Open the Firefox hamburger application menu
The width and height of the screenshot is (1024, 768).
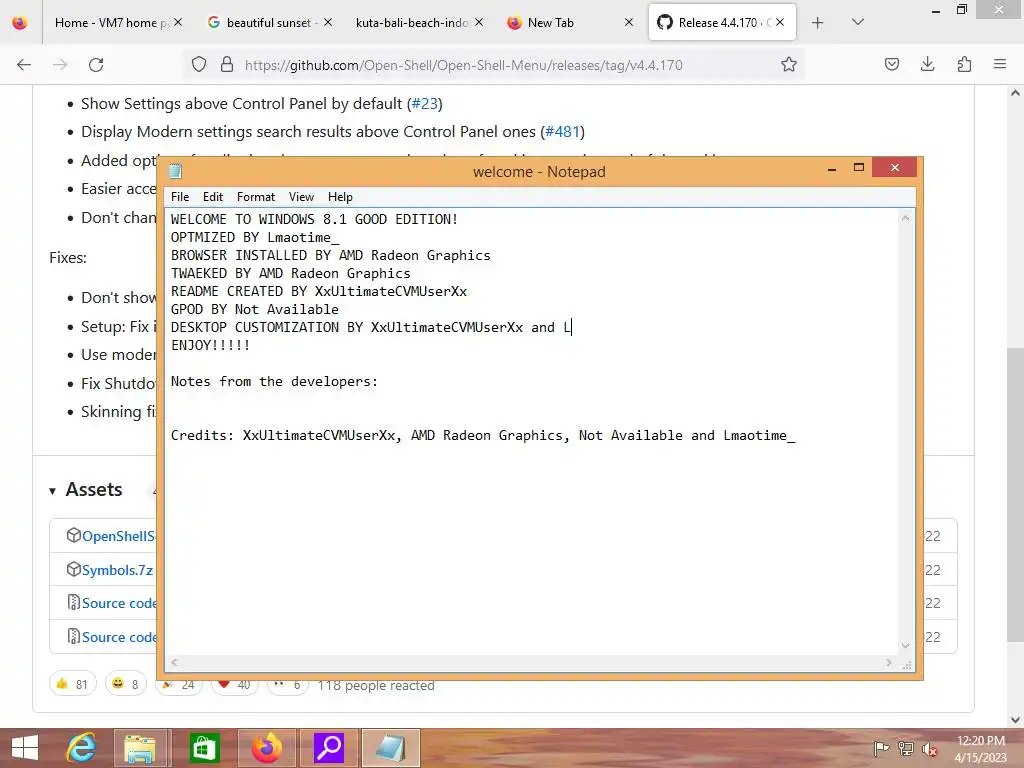click(1000, 64)
